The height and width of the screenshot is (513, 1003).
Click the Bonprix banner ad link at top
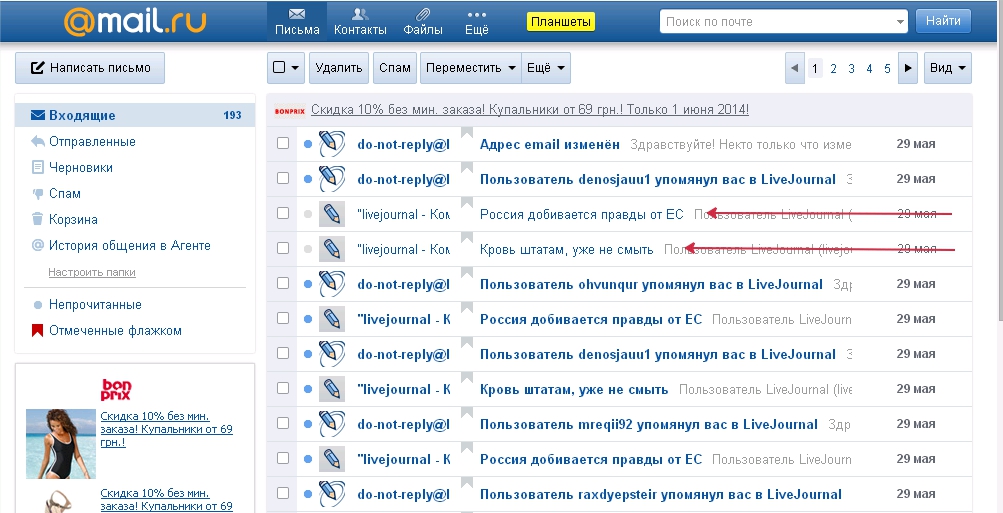point(530,109)
